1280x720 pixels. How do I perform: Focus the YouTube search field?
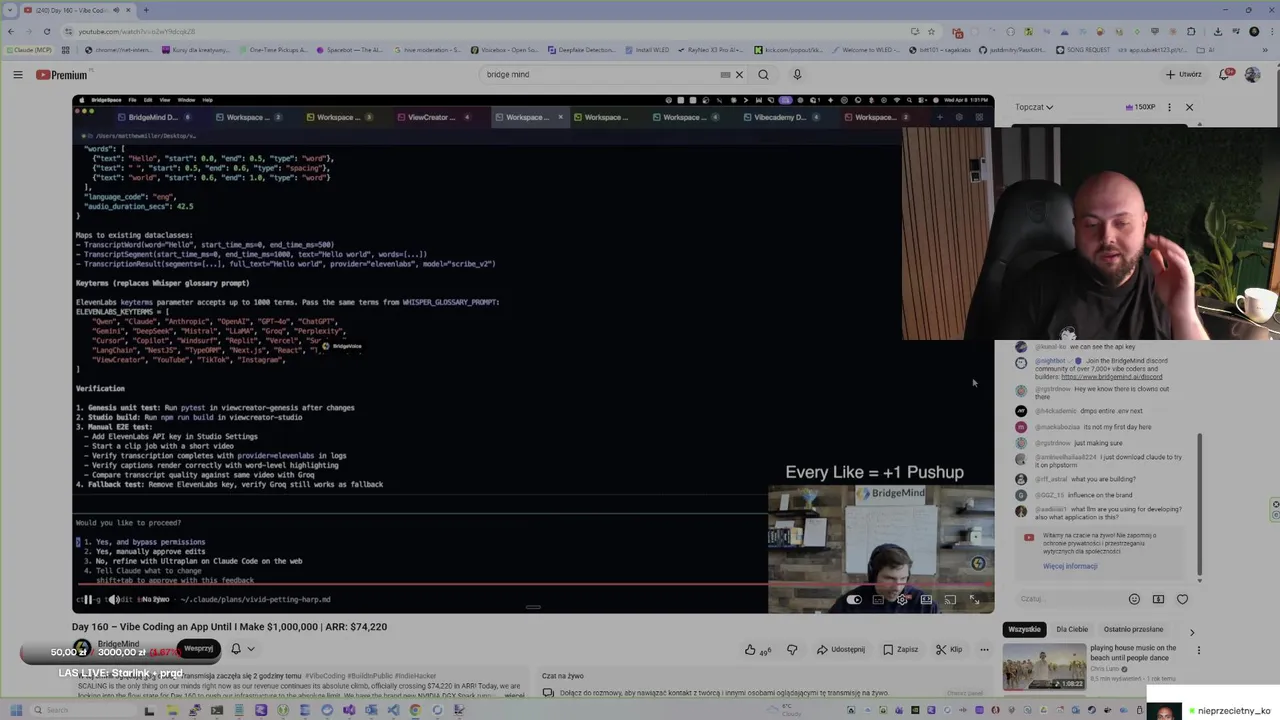[600, 75]
